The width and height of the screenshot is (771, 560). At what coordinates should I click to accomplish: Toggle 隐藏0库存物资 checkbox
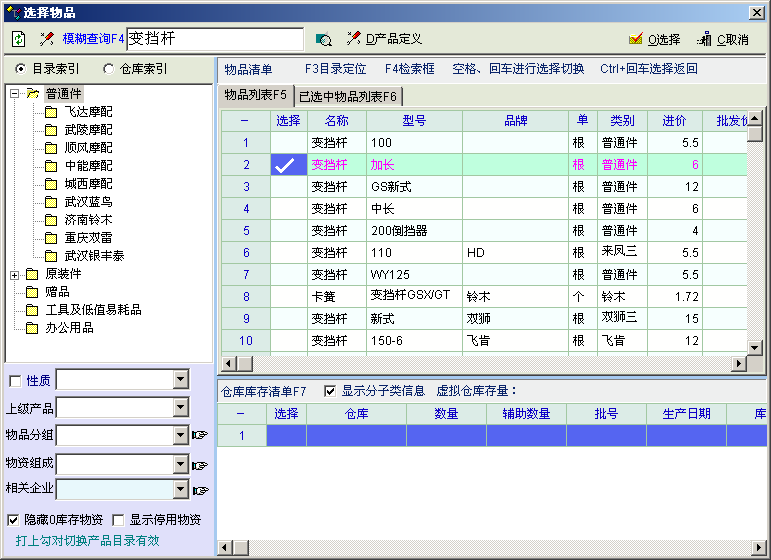point(13,520)
